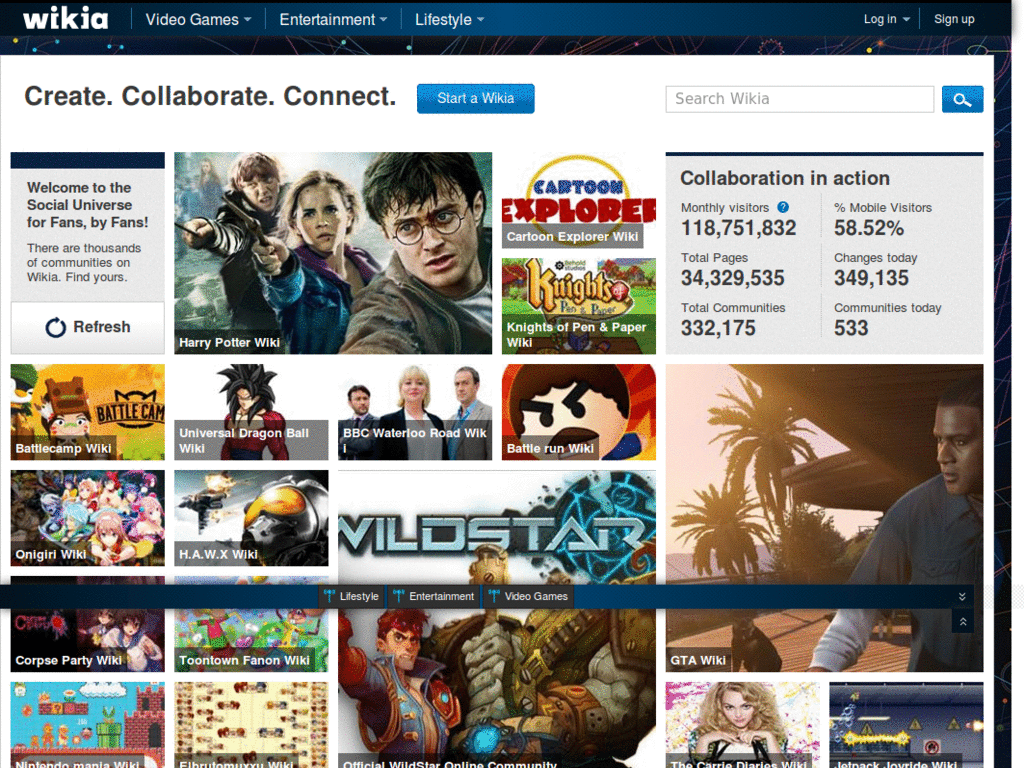Select Lifestyle in the bottom toolbar
1024x768 pixels.
(352, 596)
